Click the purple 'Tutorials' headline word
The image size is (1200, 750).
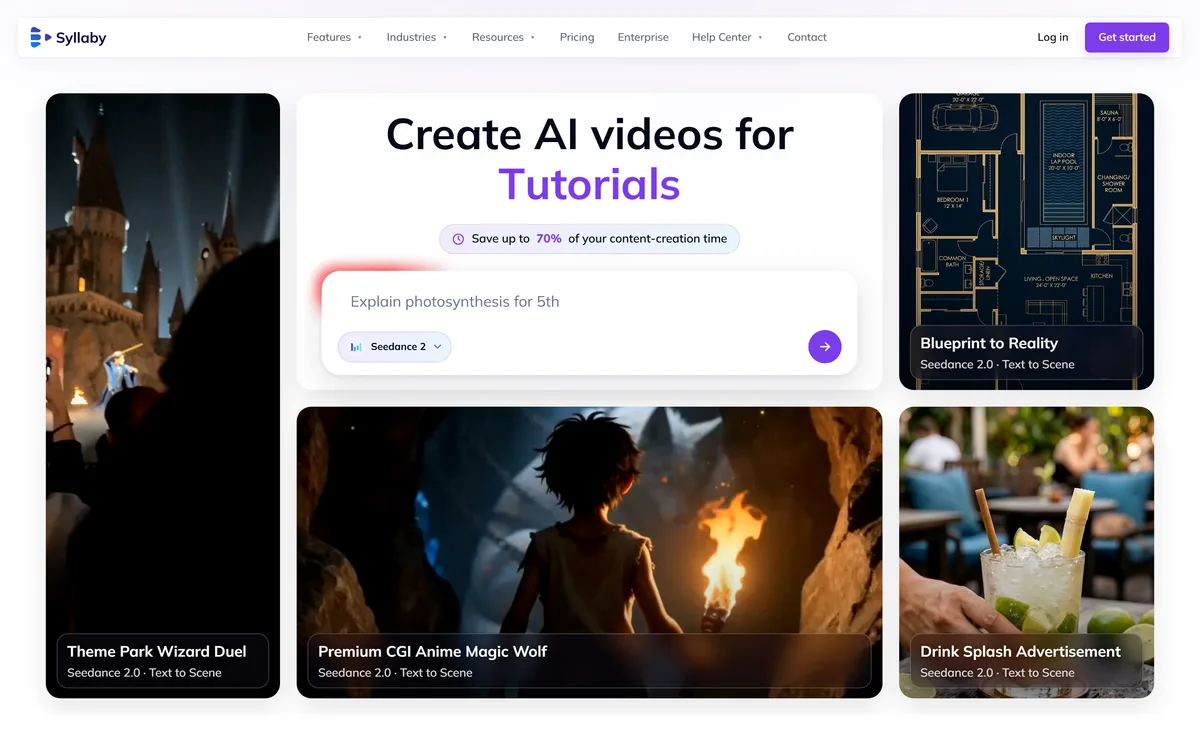tap(589, 184)
